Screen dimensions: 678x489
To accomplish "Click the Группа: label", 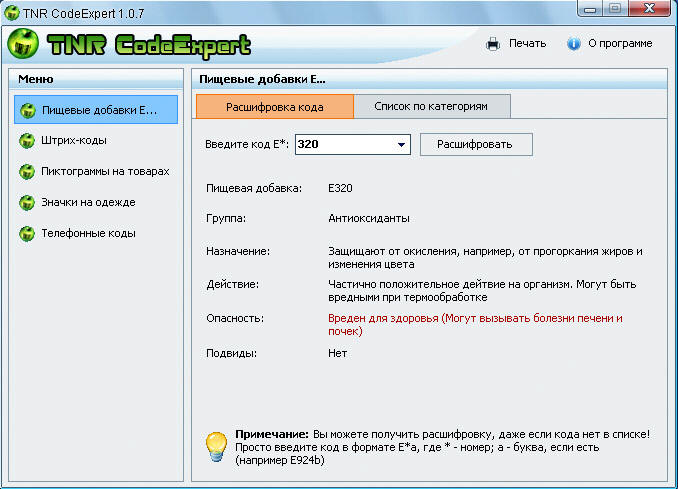I will (226, 218).
